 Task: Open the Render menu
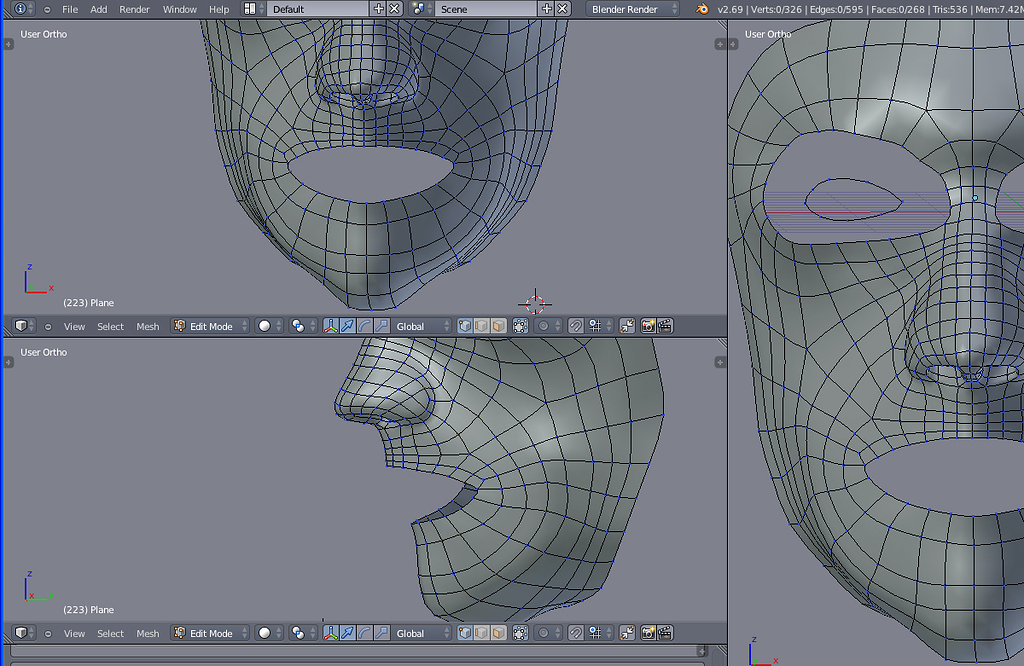[135, 9]
